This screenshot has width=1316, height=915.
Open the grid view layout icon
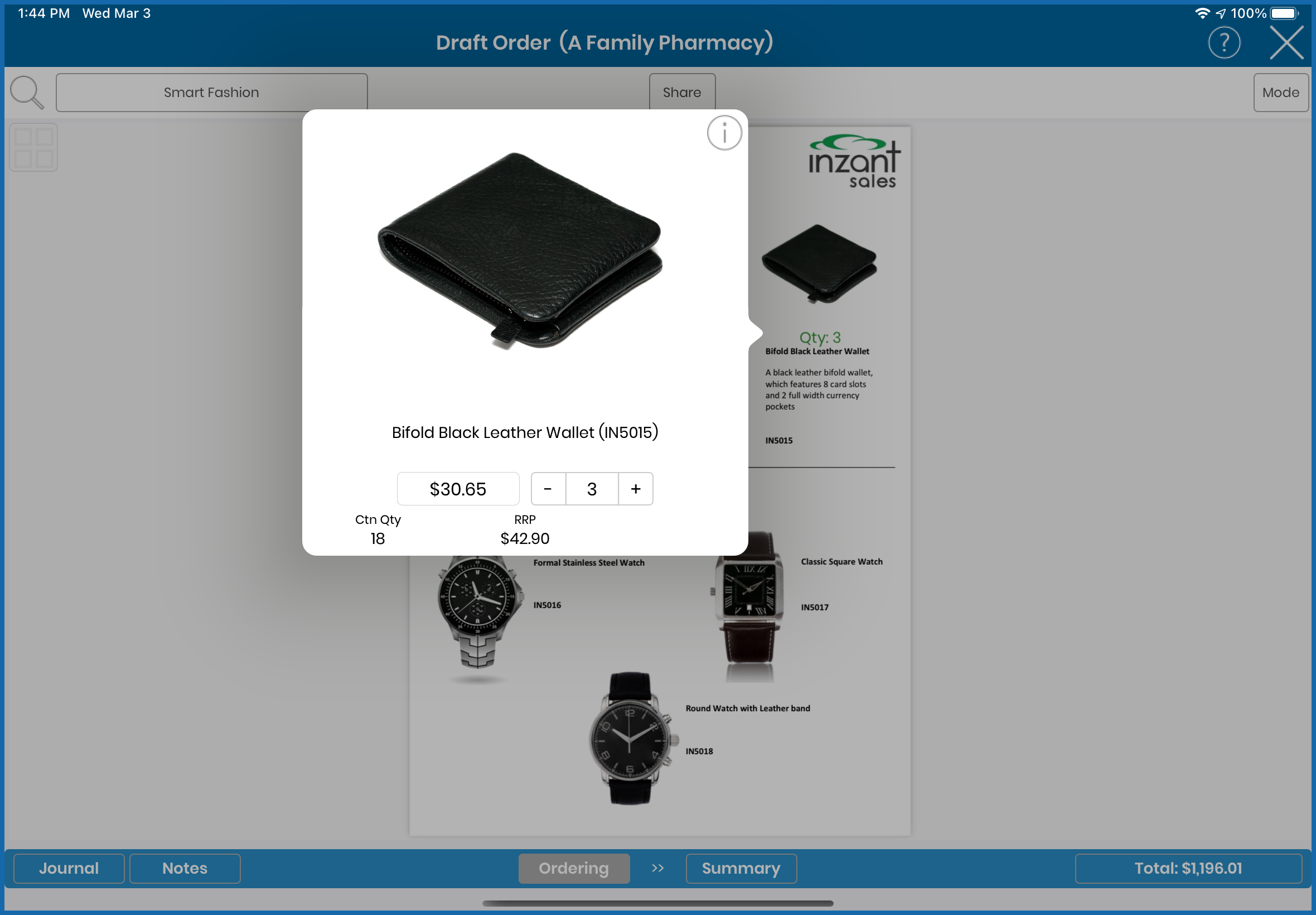click(34, 147)
